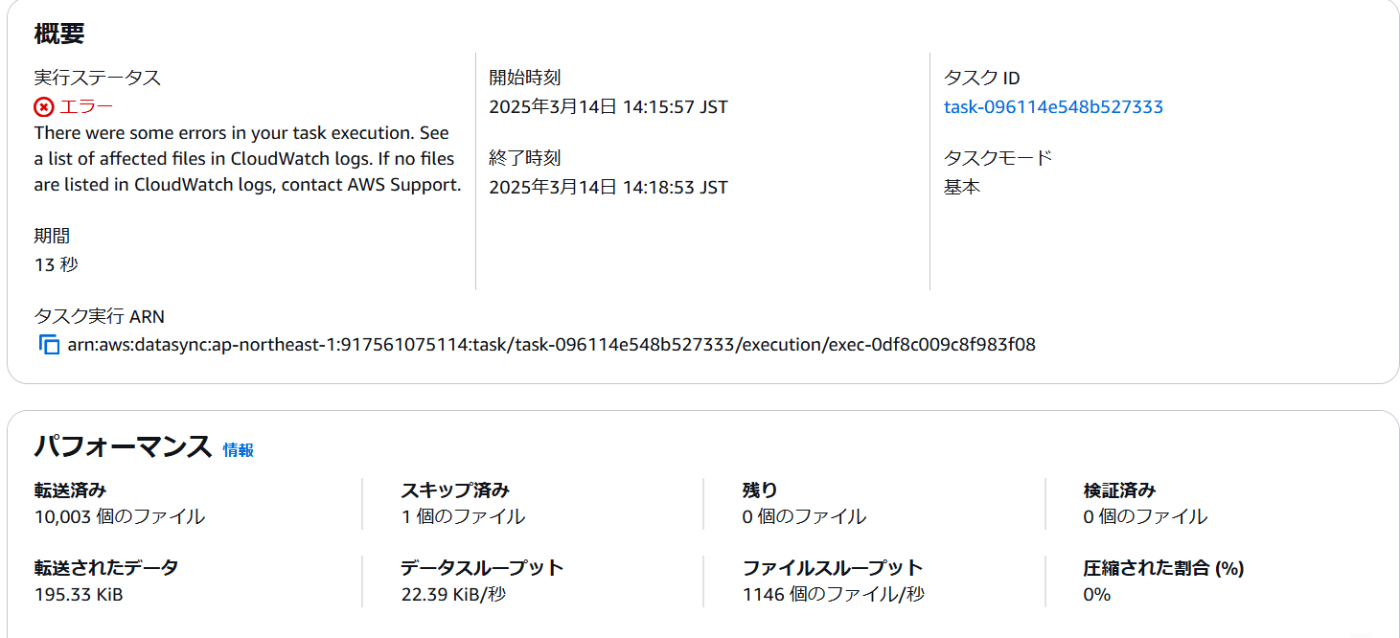1400x638 pixels.
Task: Click the 195.33 KiB transferred data value
Action: coord(78,595)
